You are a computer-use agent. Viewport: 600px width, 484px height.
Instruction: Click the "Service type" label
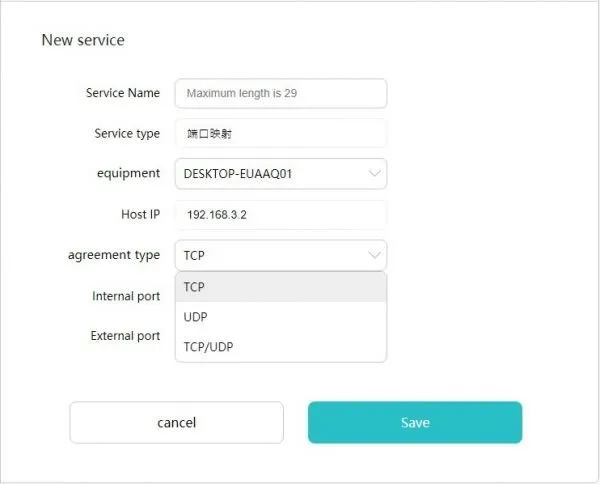pos(127,134)
